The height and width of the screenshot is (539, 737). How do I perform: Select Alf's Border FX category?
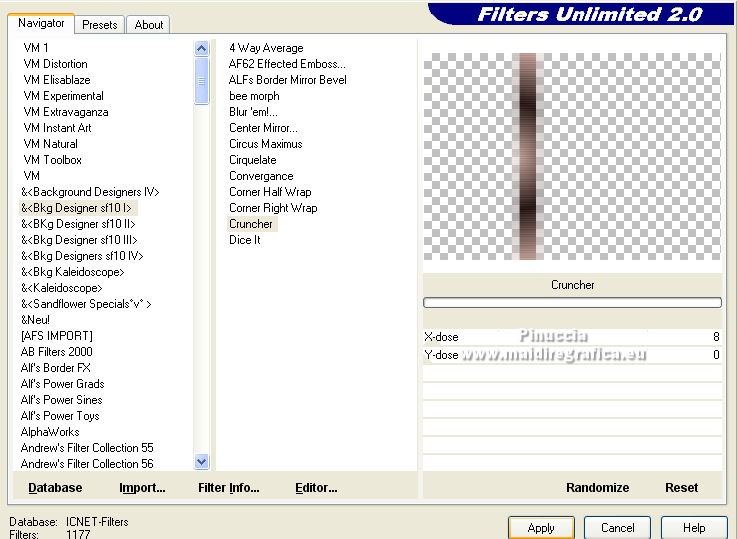click(55, 367)
